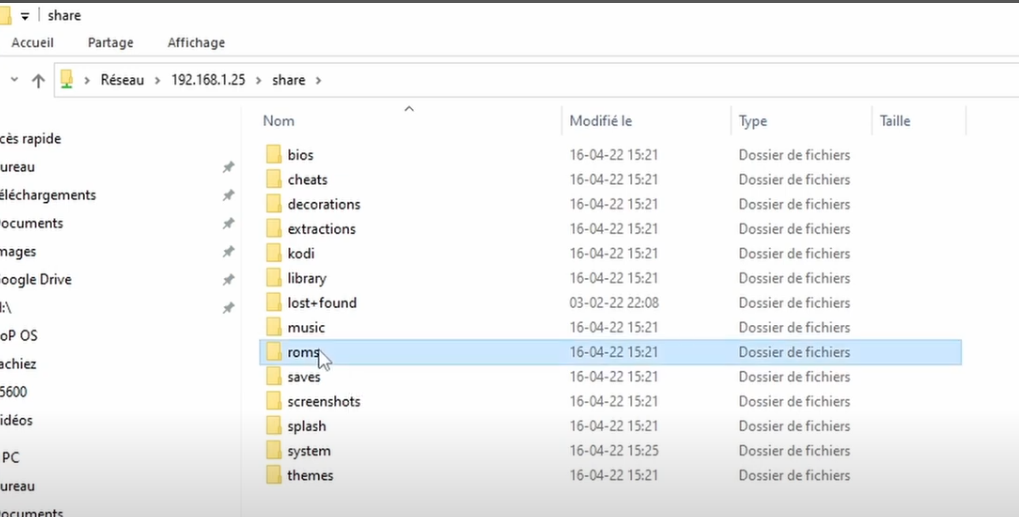Screen dimensions: 1019x517
Task: Select the cheats folder icon
Action: (x=274, y=180)
